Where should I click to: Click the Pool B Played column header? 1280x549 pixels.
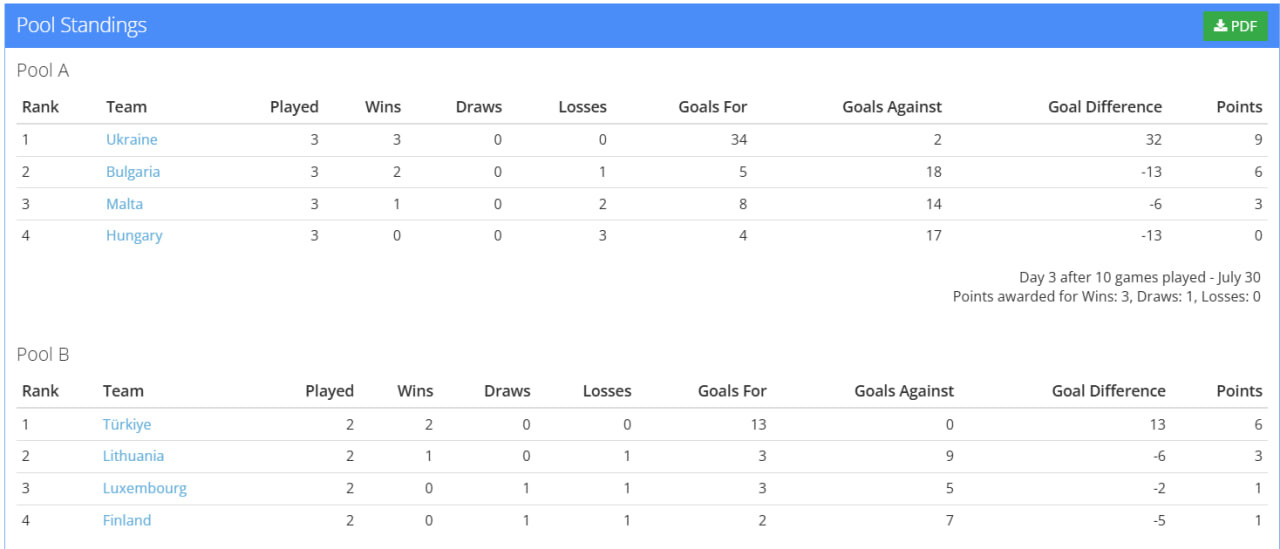tap(330, 391)
